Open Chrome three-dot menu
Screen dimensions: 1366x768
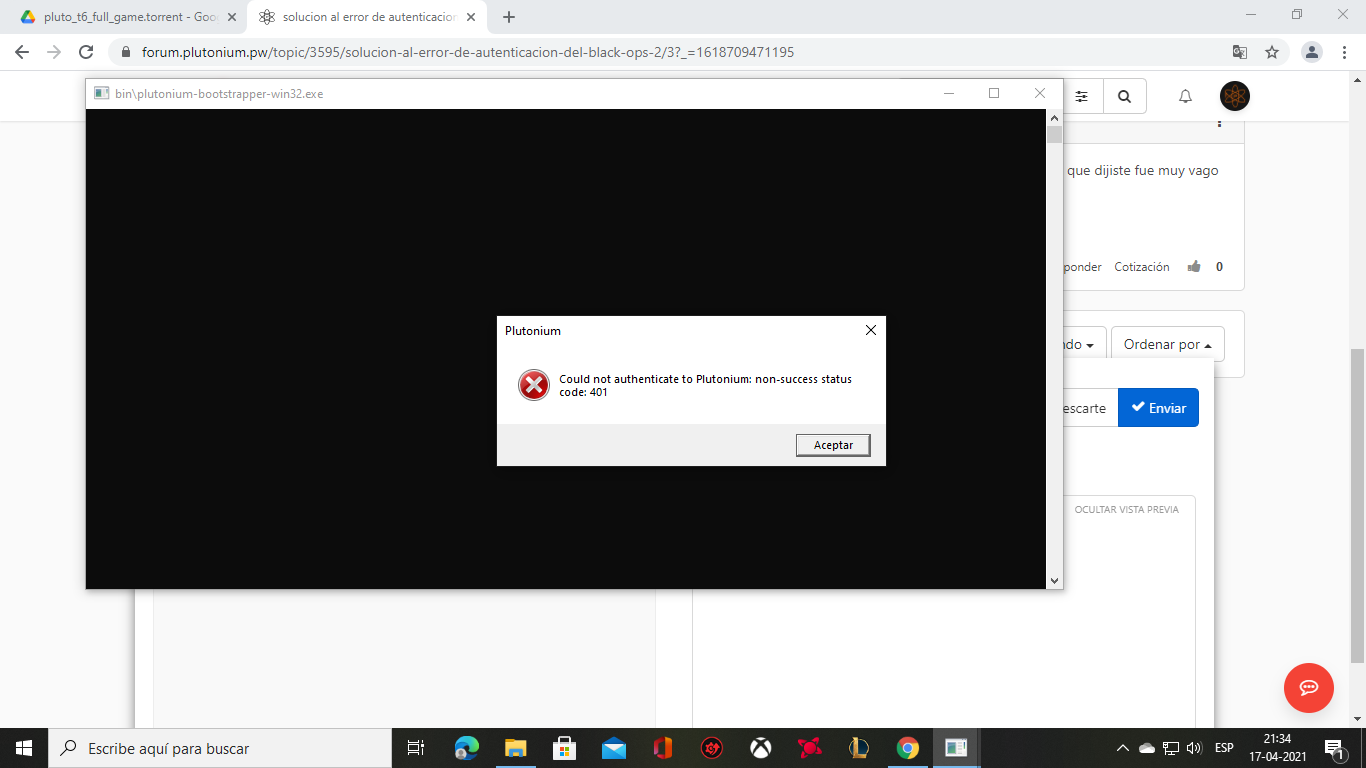[x=1343, y=52]
